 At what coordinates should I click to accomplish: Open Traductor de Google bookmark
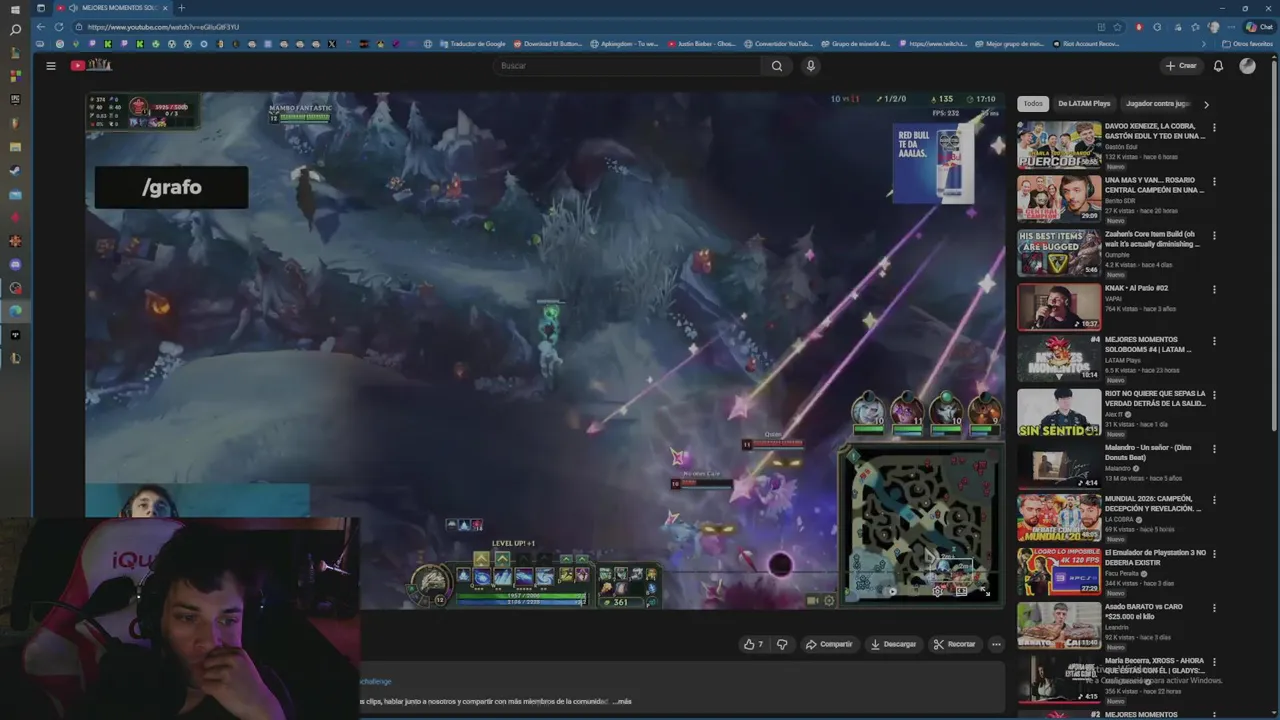tap(472, 44)
